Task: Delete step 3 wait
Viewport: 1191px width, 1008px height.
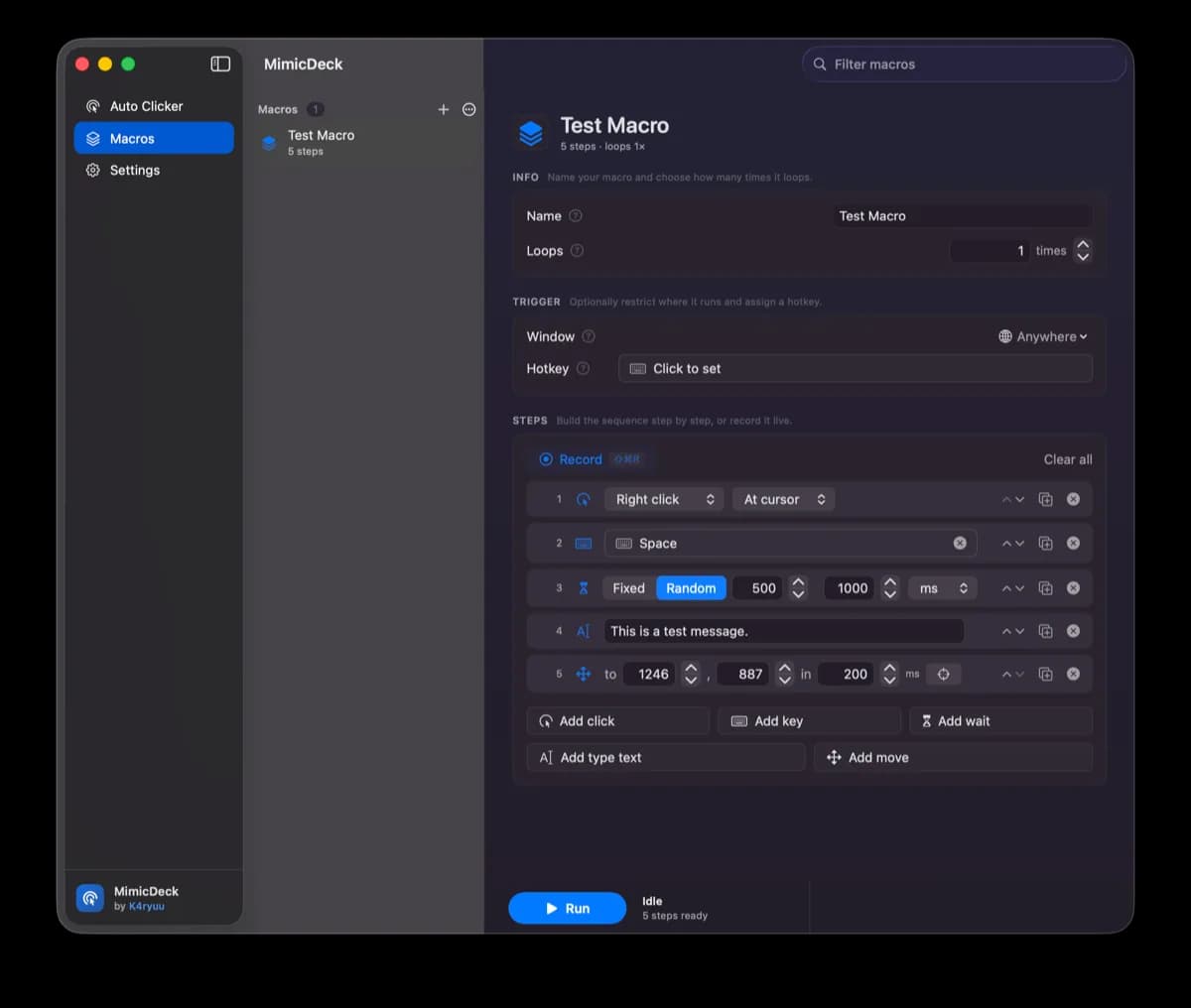Action: pyautogui.click(x=1073, y=587)
